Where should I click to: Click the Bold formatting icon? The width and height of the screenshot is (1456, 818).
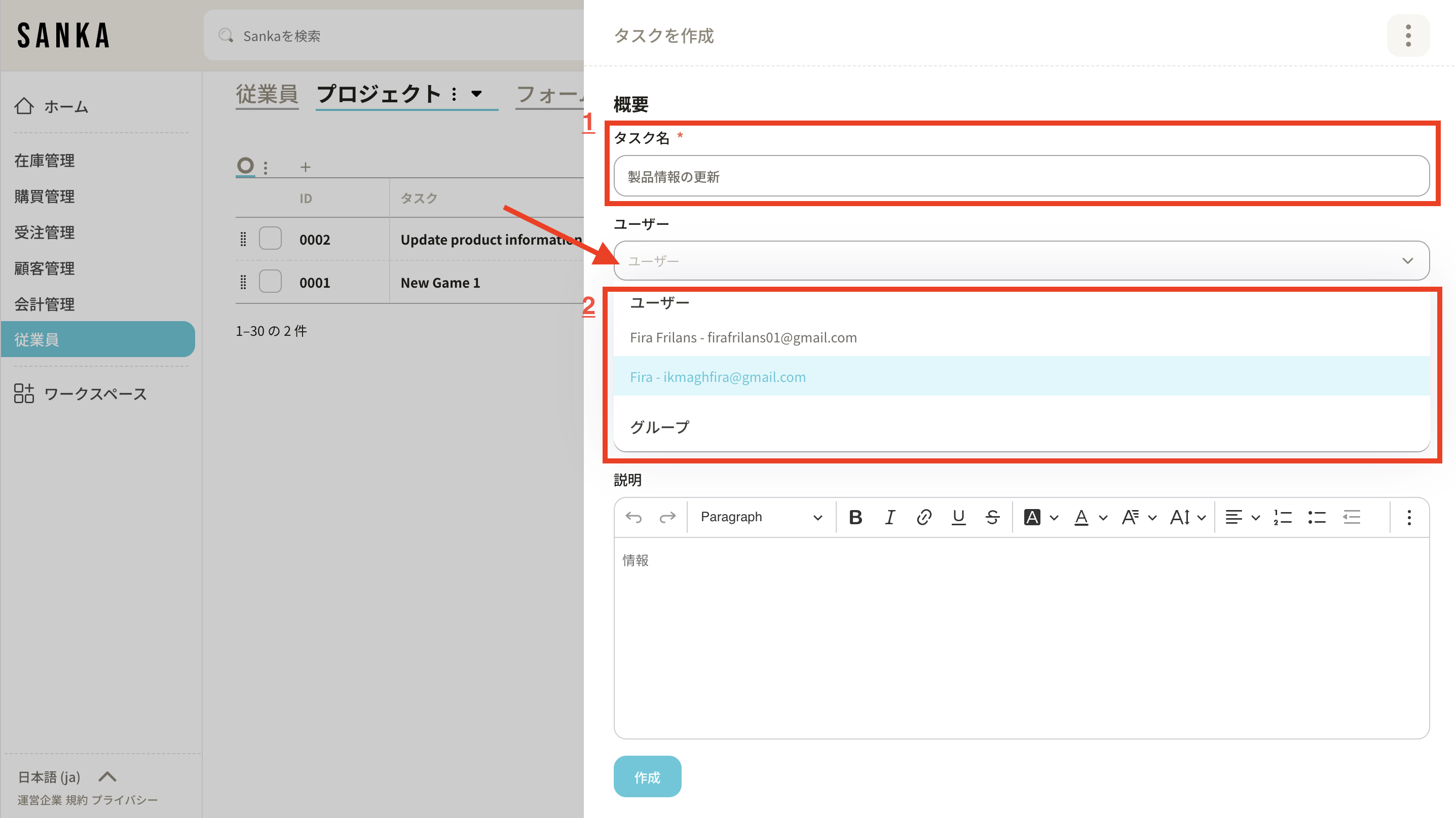coord(855,517)
